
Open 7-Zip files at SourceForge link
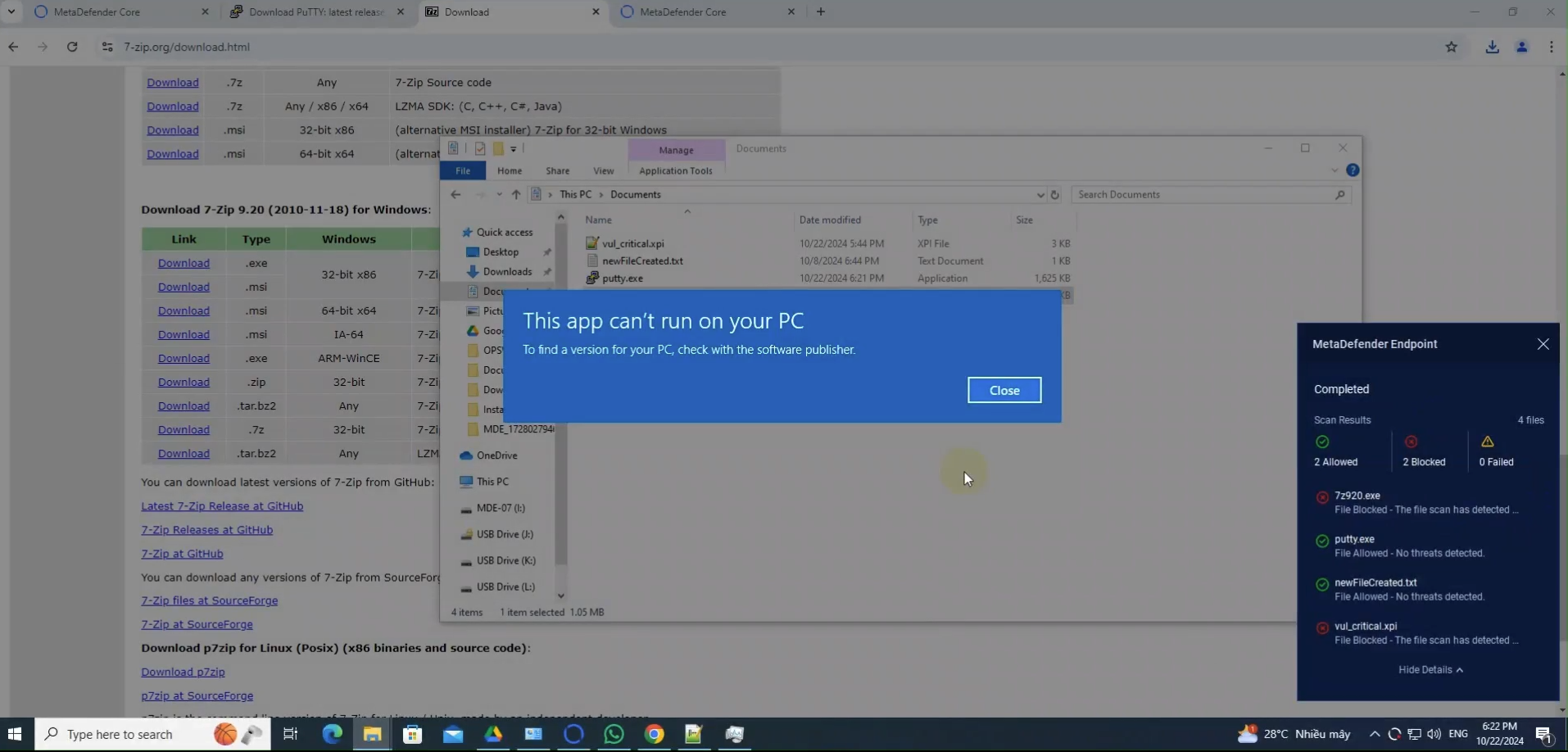pos(209,600)
